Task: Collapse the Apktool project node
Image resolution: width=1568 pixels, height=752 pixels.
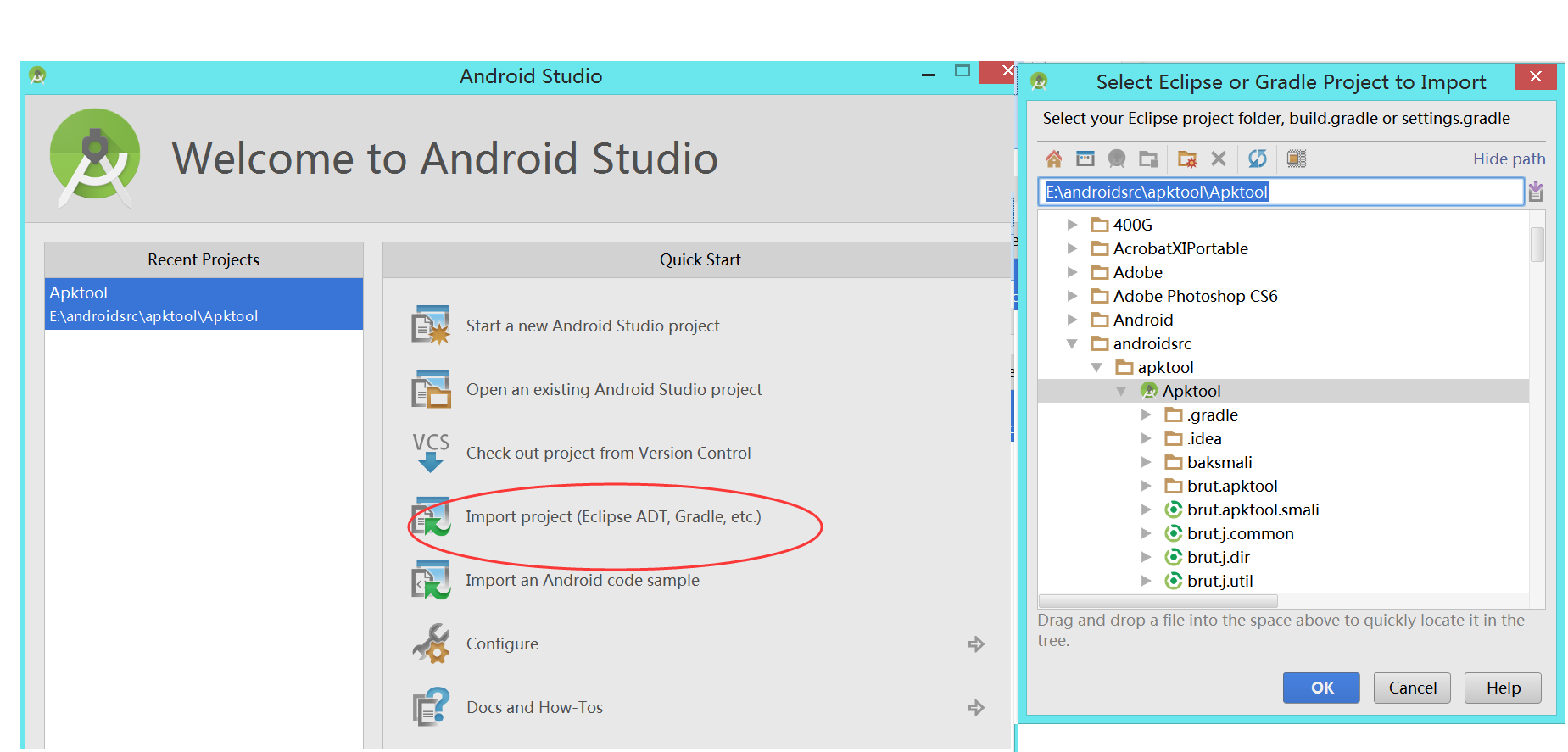Action: tap(1121, 391)
